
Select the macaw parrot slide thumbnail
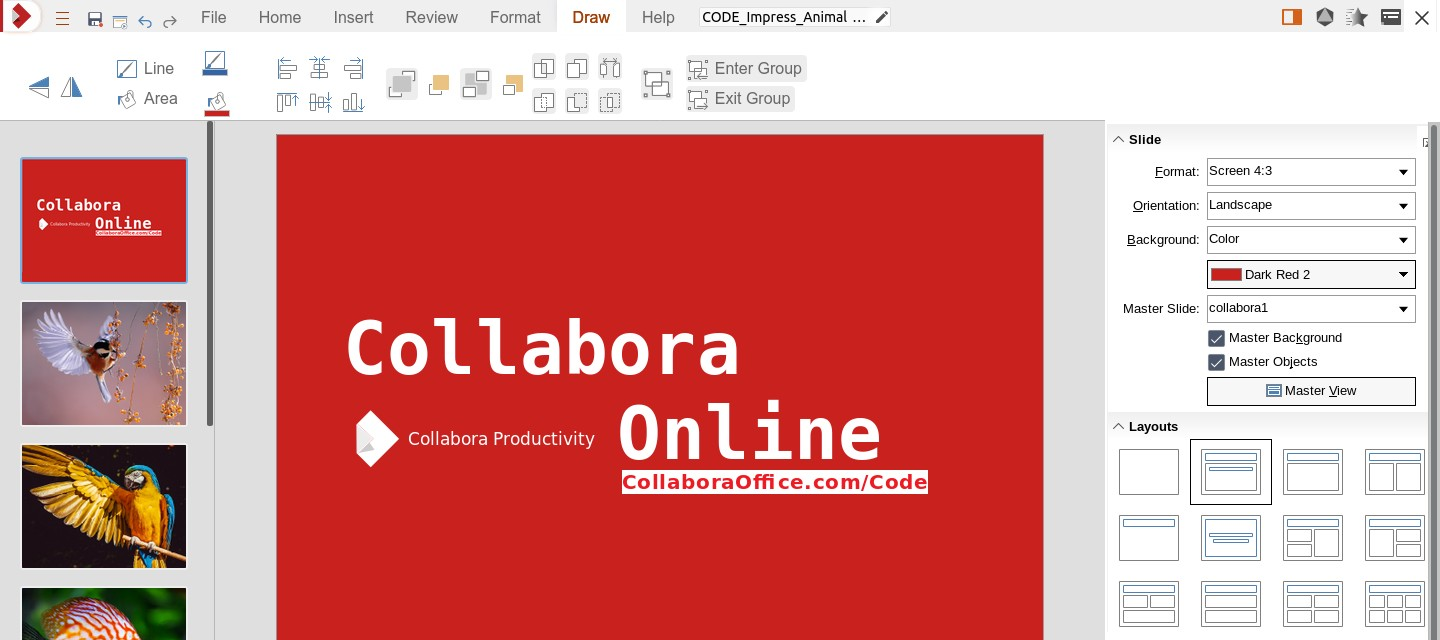tap(104, 507)
